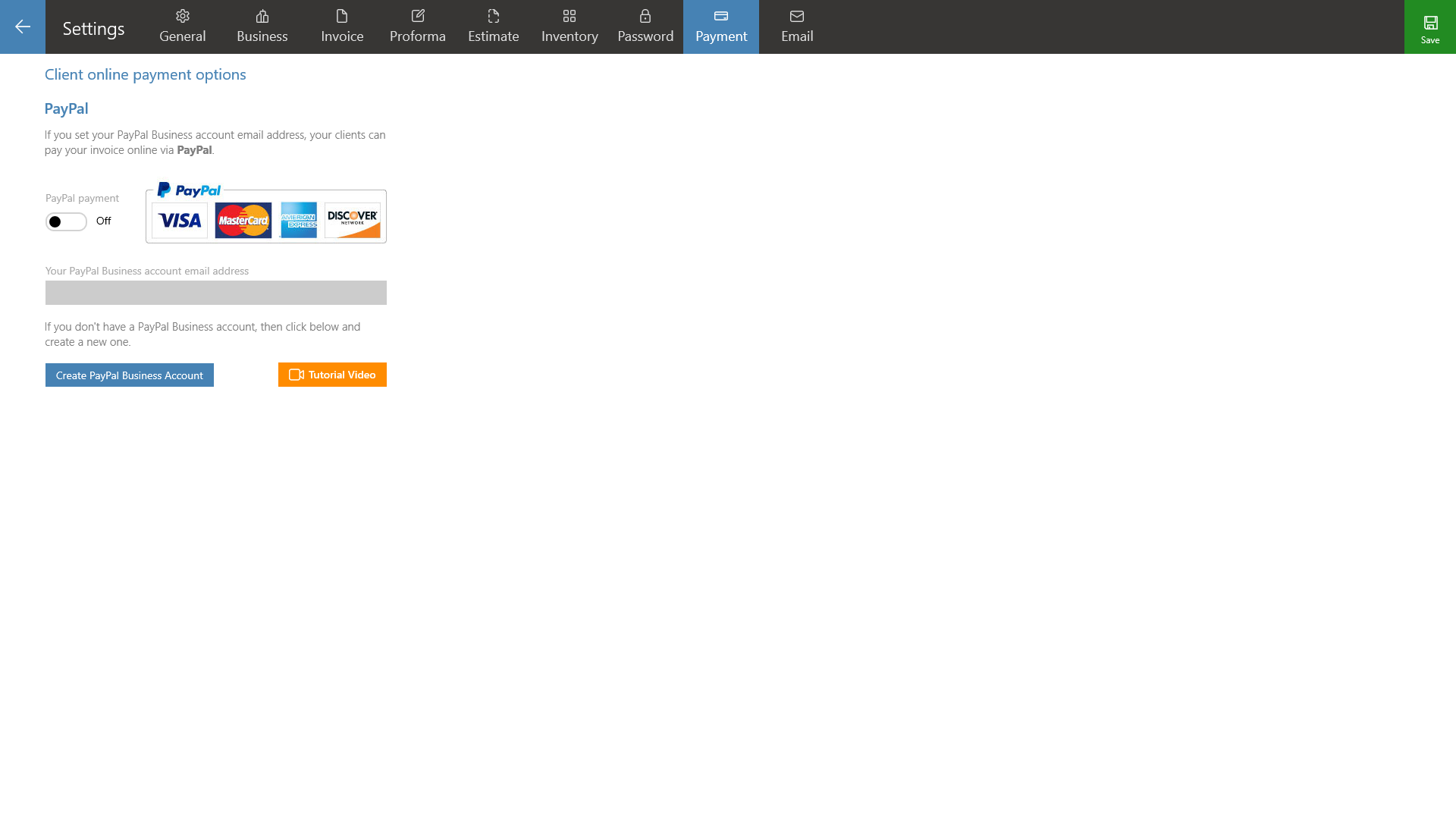Click the back arrow
Image resolution: width=1456 pixels, height=819 pixels.
(23, 27)
